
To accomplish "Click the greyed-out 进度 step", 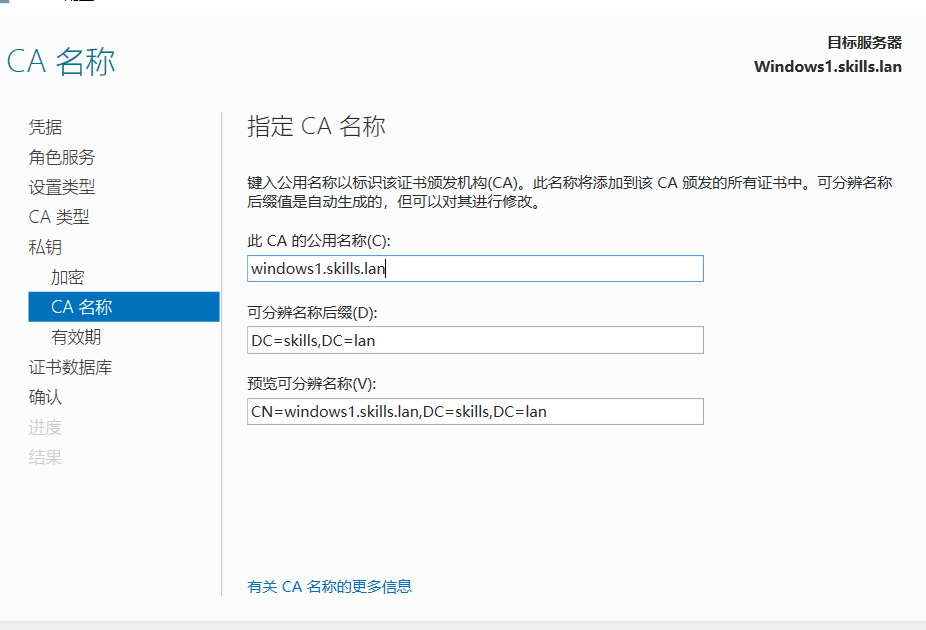I will coord(45,427).
